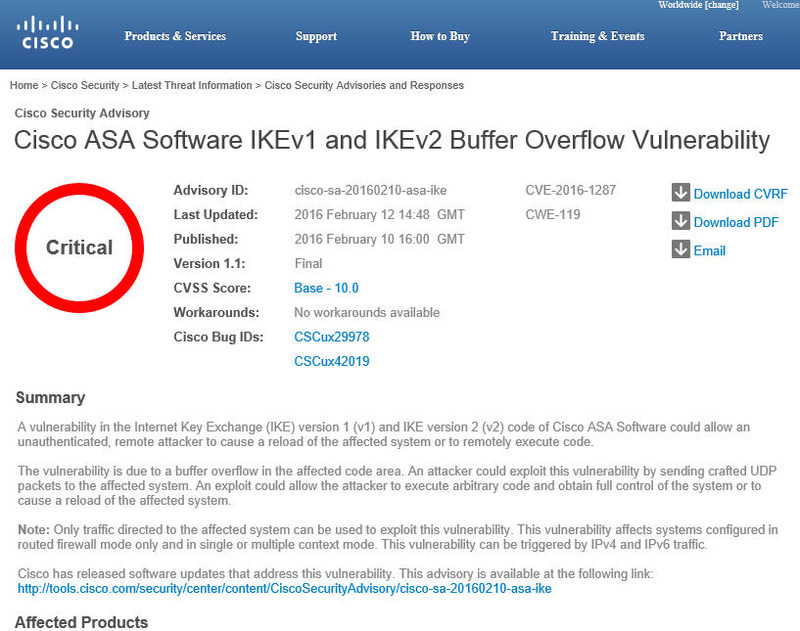Open the Support menu
Screen dimensions: 800x631
[x=316, y=37]
